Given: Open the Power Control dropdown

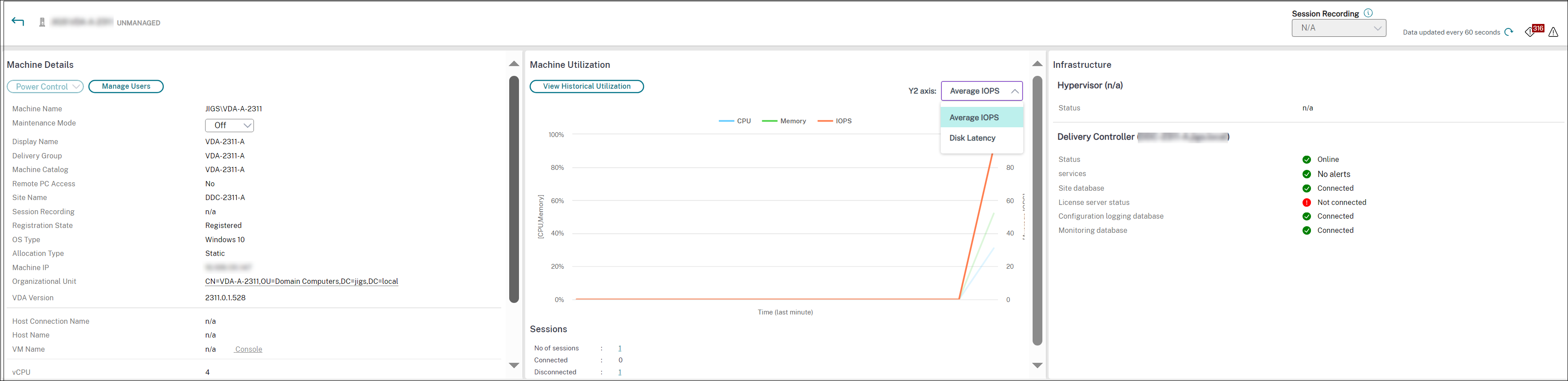Looking at the screenshot, I should click(46, 86).
